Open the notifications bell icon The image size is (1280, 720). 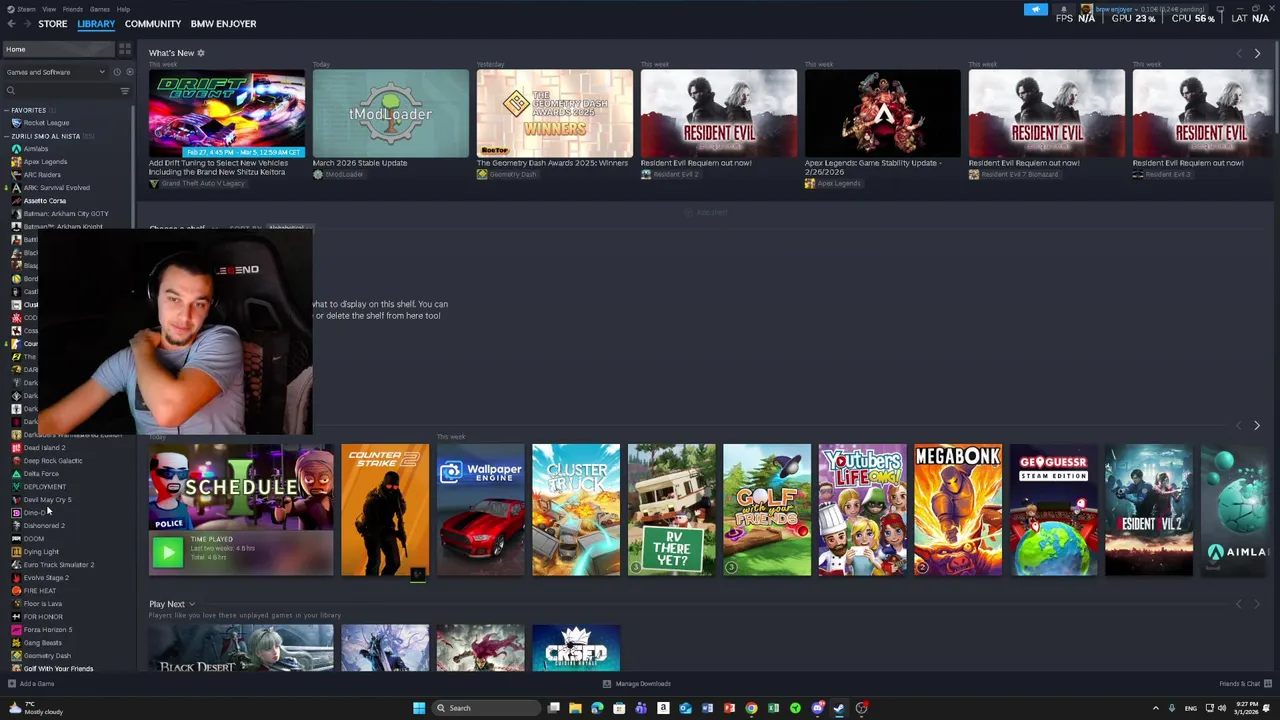1063,10
